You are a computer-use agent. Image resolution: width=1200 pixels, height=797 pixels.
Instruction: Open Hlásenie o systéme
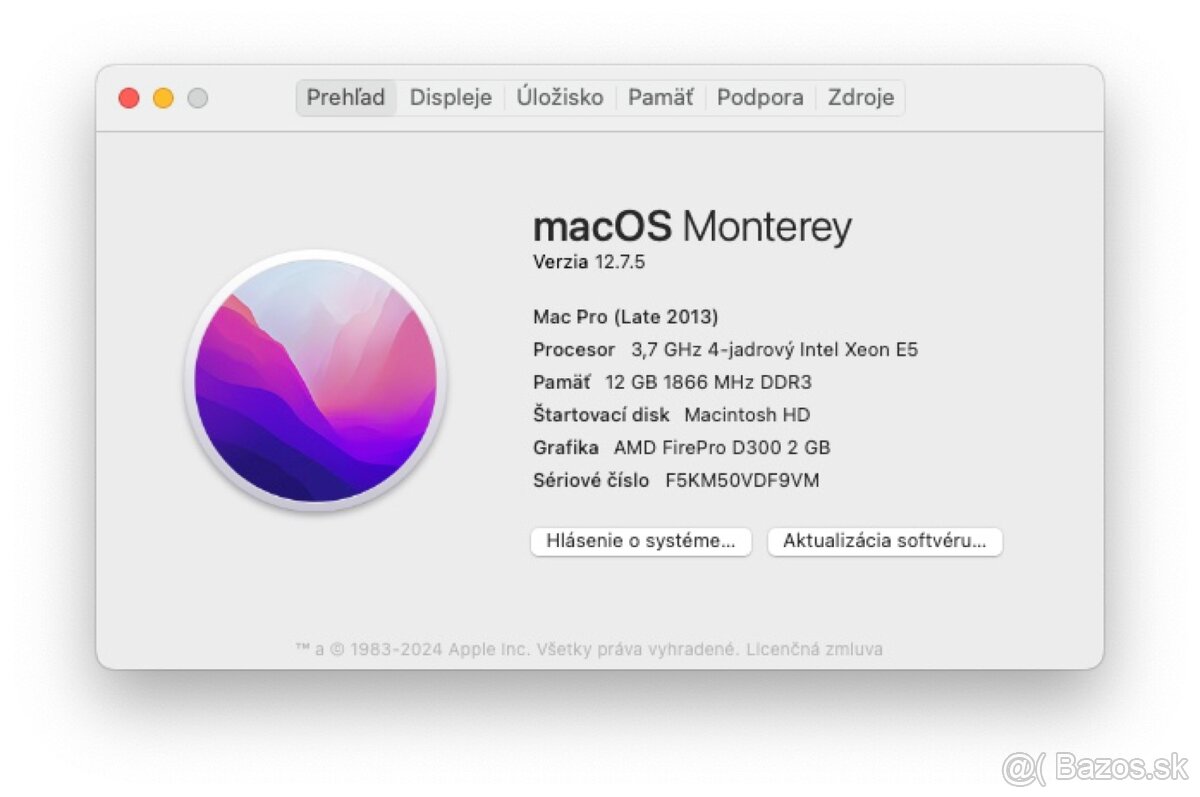641,541
